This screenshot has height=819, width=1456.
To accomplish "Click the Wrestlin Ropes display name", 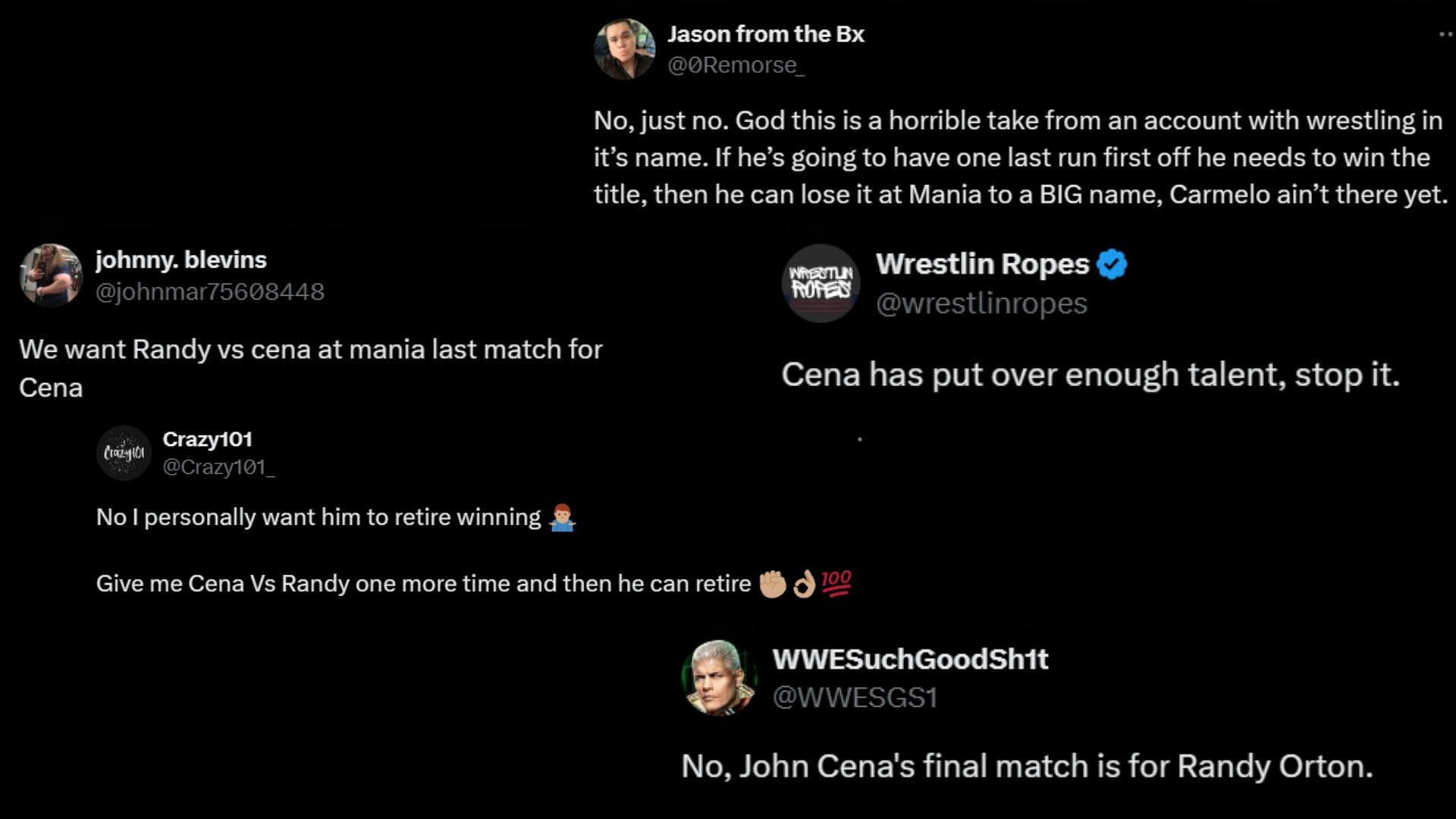I will click(x=982, y=264).
